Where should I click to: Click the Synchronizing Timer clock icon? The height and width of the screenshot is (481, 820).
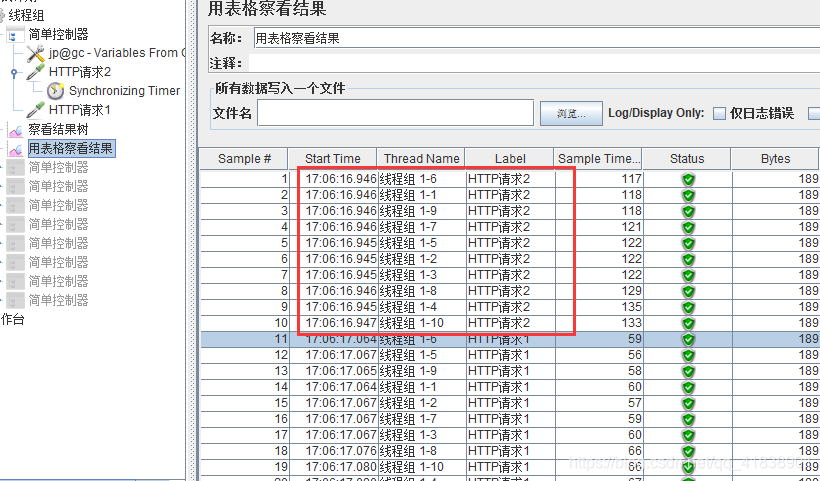point(55,91)
